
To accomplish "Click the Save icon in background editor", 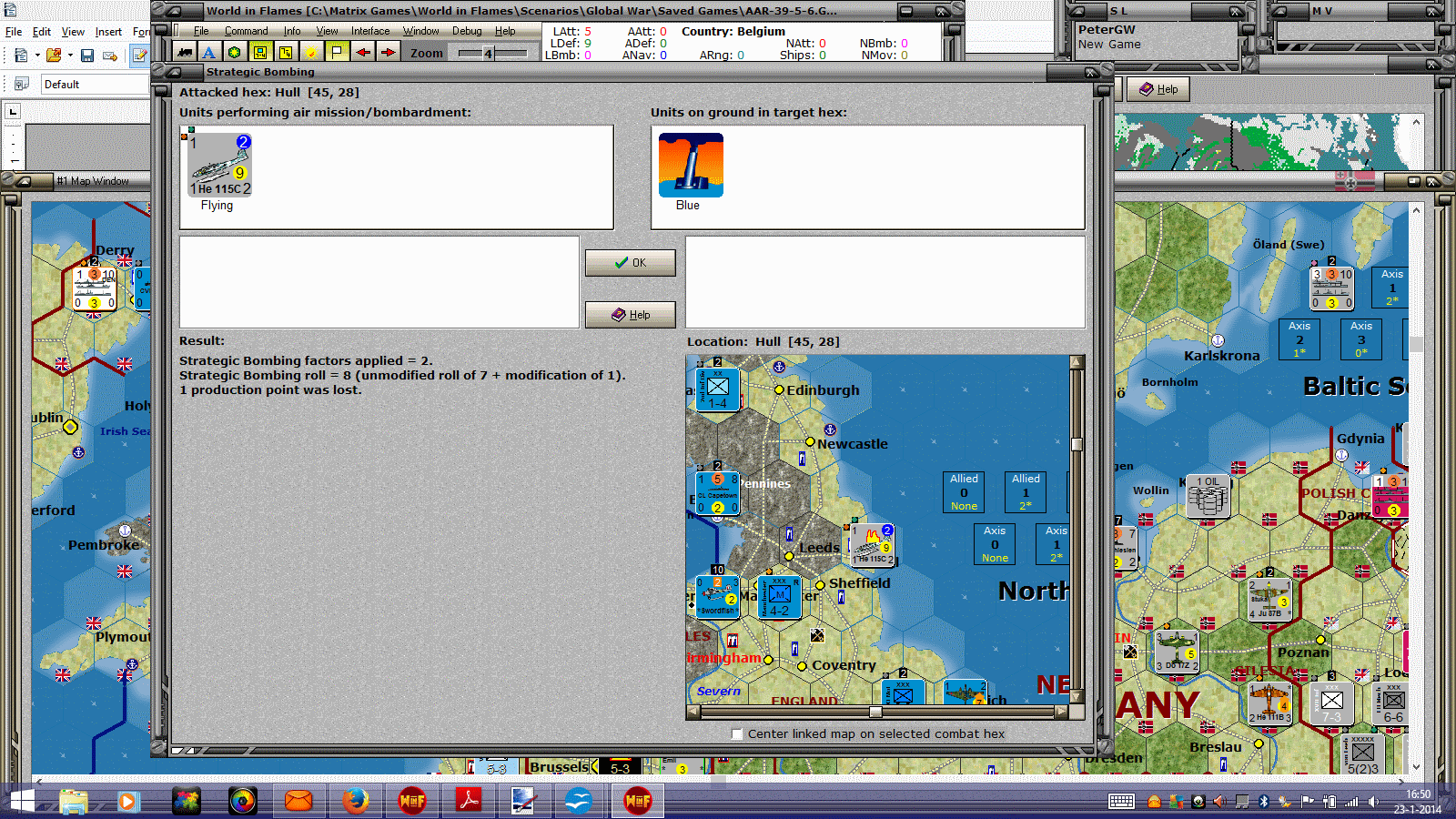I will point(87,56).
